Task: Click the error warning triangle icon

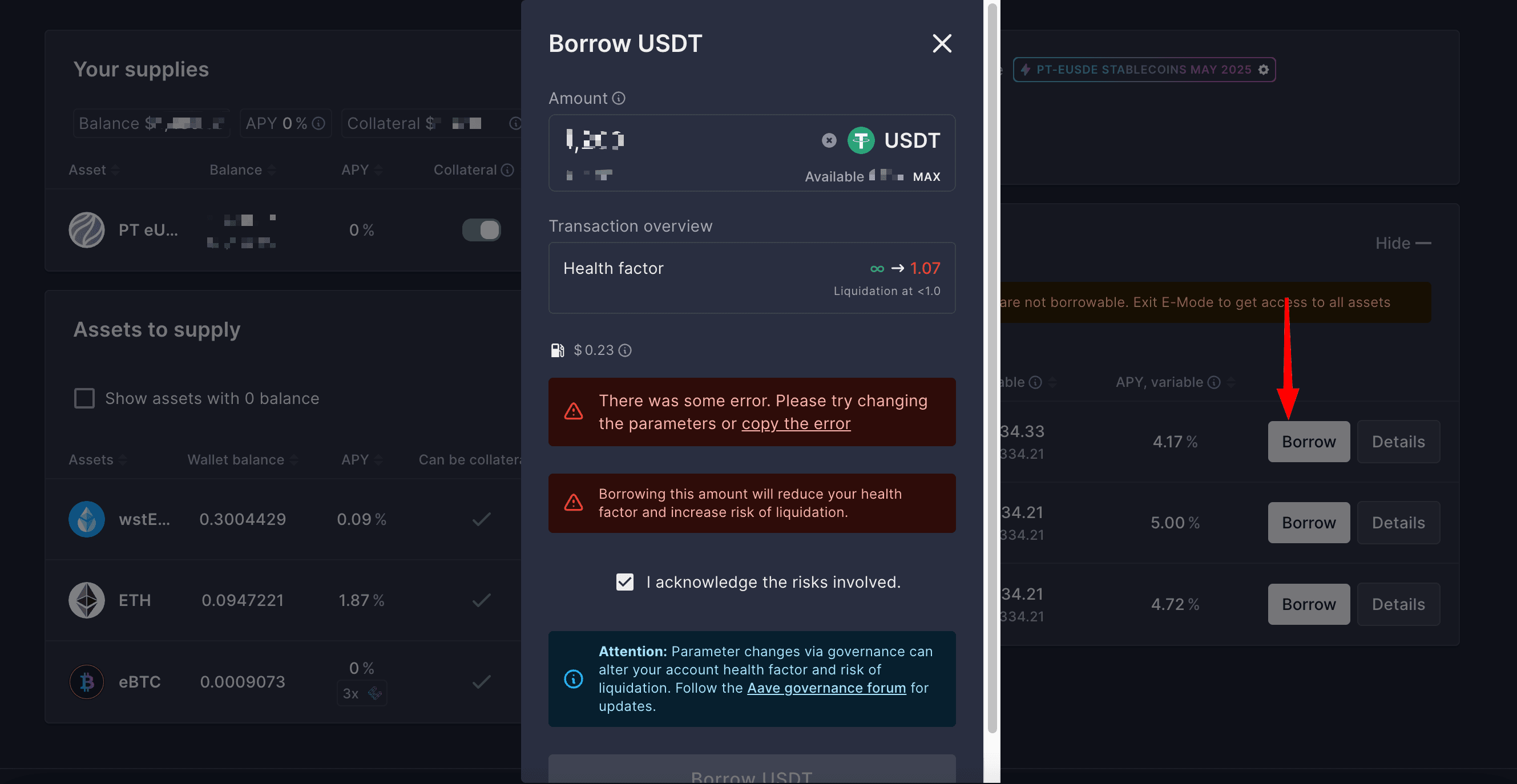Action: pos(573,411)
